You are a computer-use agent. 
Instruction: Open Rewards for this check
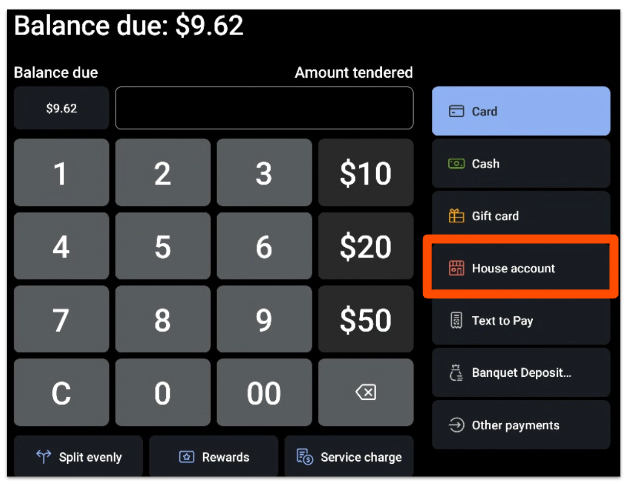point(214,457)
